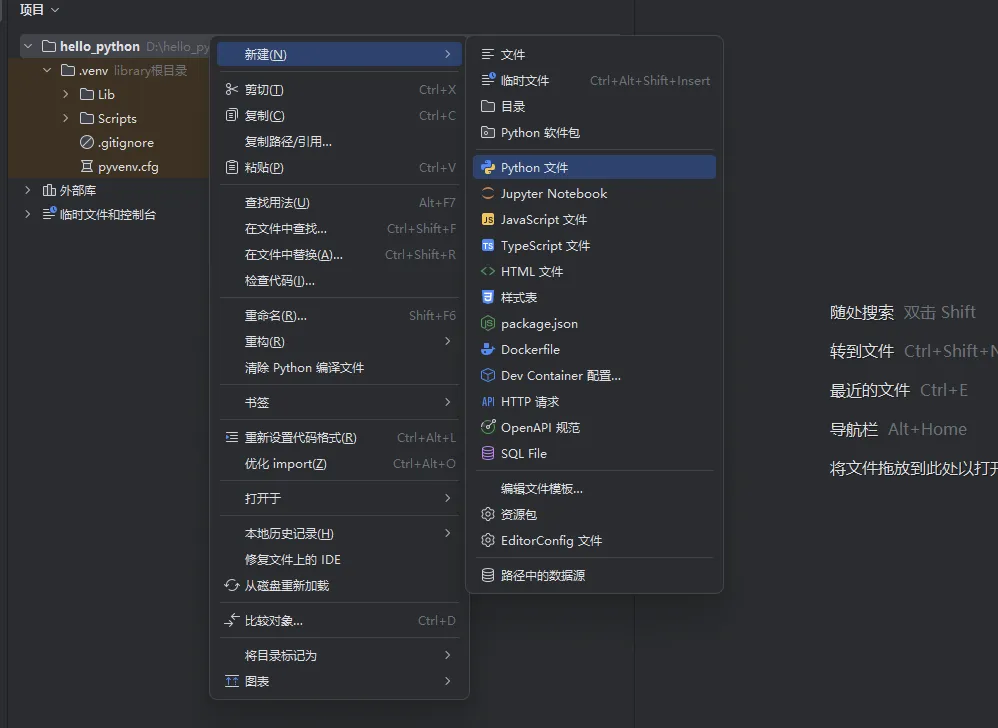Click the package.json Node icon
Image resolution: width=998 pixels, height=728 pixels.
pyautogui.click(x=488, y=323)
